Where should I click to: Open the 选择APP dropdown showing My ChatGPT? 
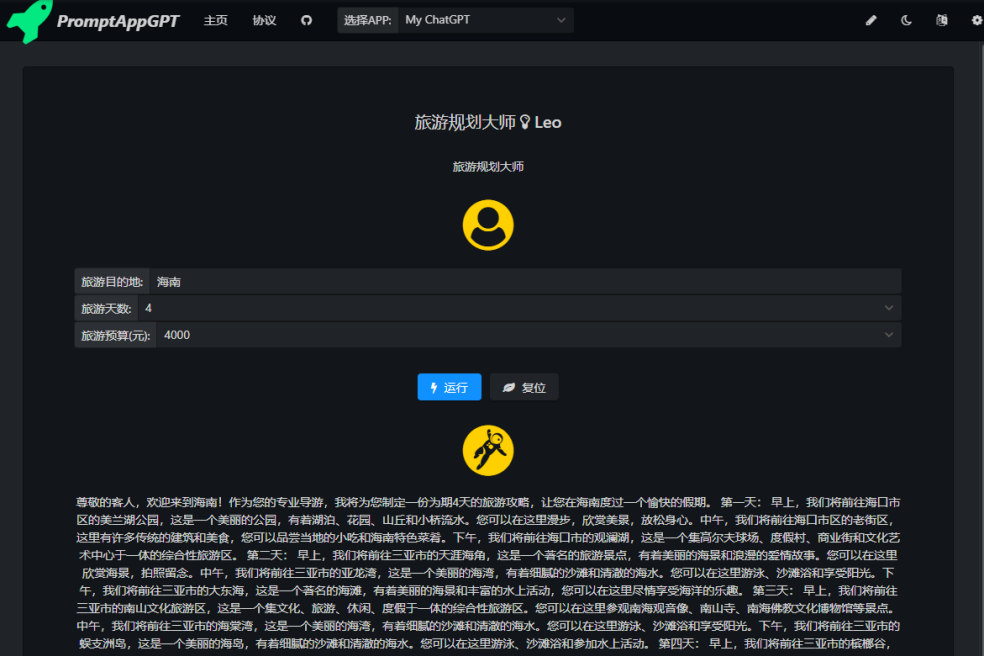pos(486,20)
